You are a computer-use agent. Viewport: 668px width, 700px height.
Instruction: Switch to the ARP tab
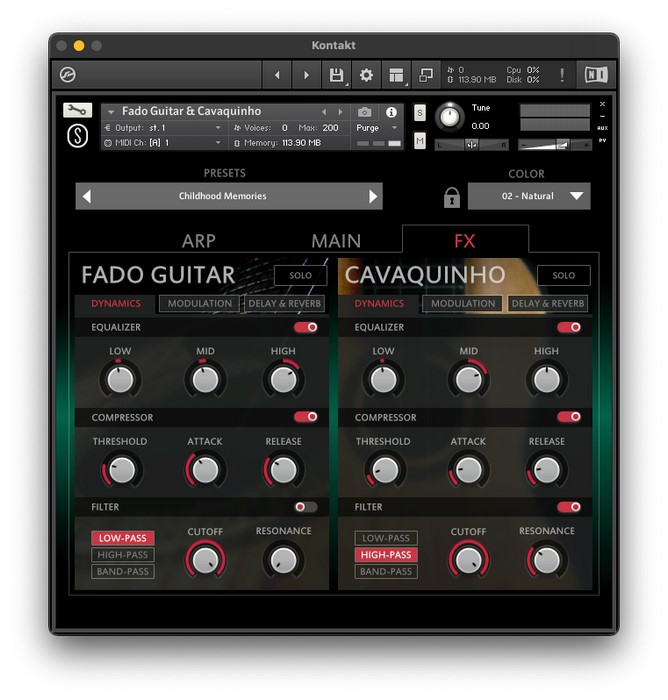point(198,241)
